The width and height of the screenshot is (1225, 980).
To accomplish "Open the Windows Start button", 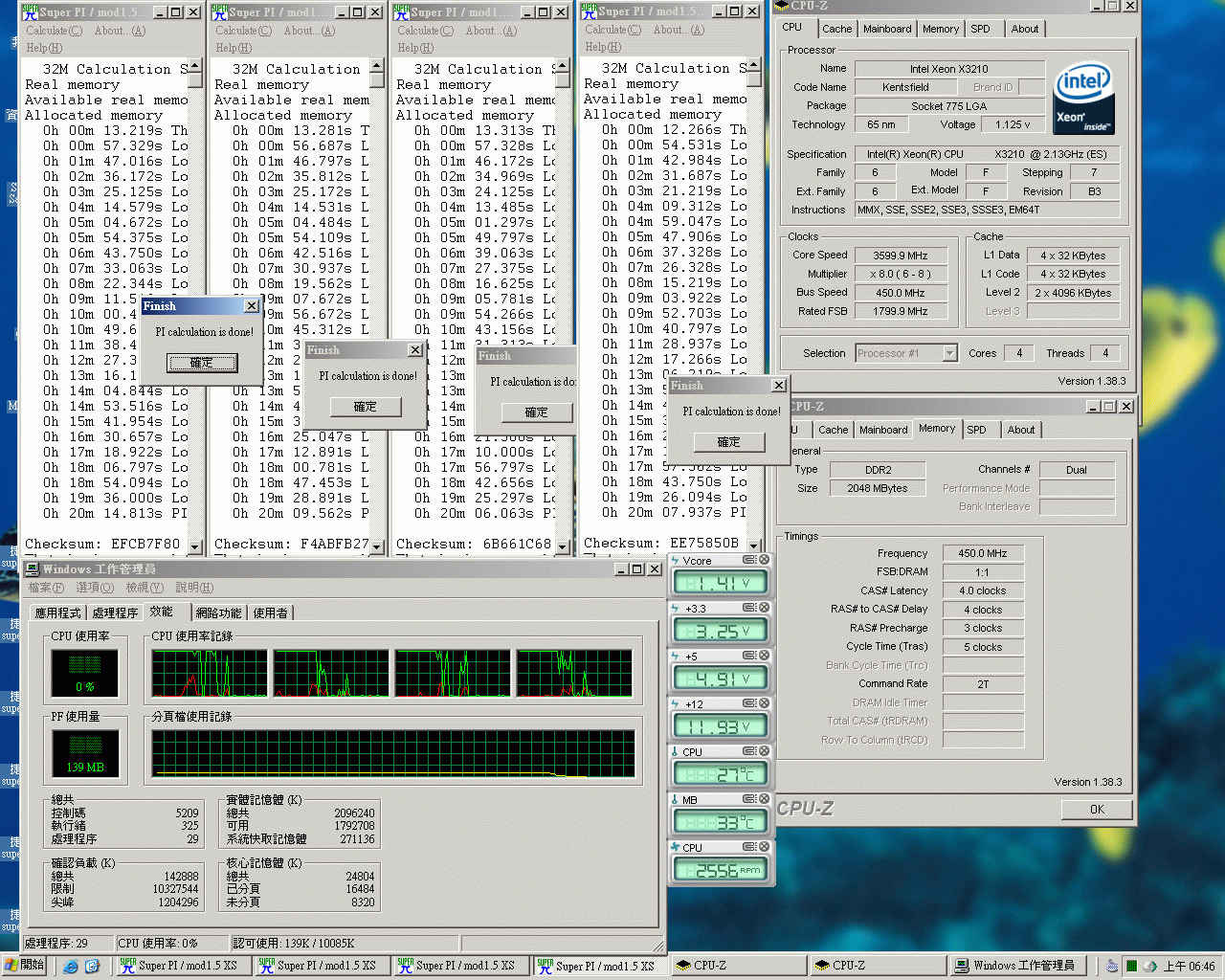I will coord(25,965).
